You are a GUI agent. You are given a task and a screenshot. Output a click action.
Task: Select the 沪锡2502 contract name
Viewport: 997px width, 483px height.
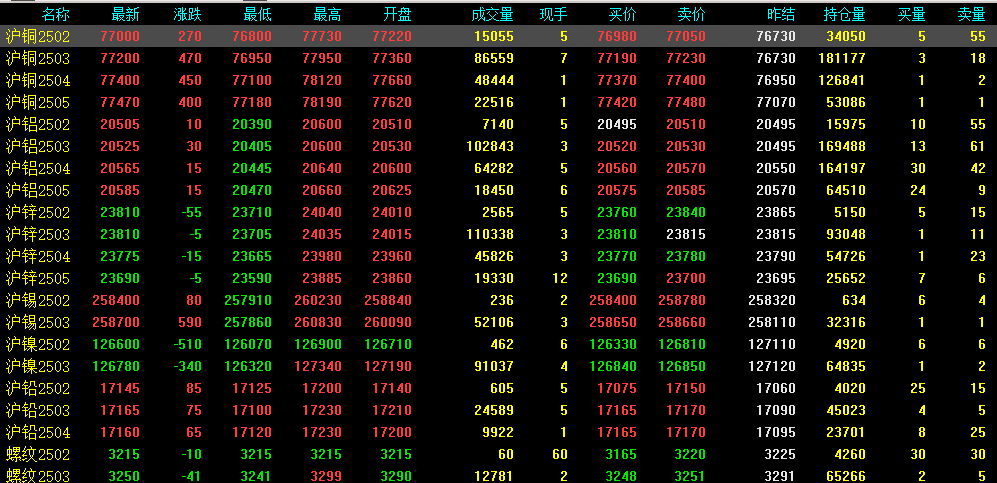tap(38, 300)
